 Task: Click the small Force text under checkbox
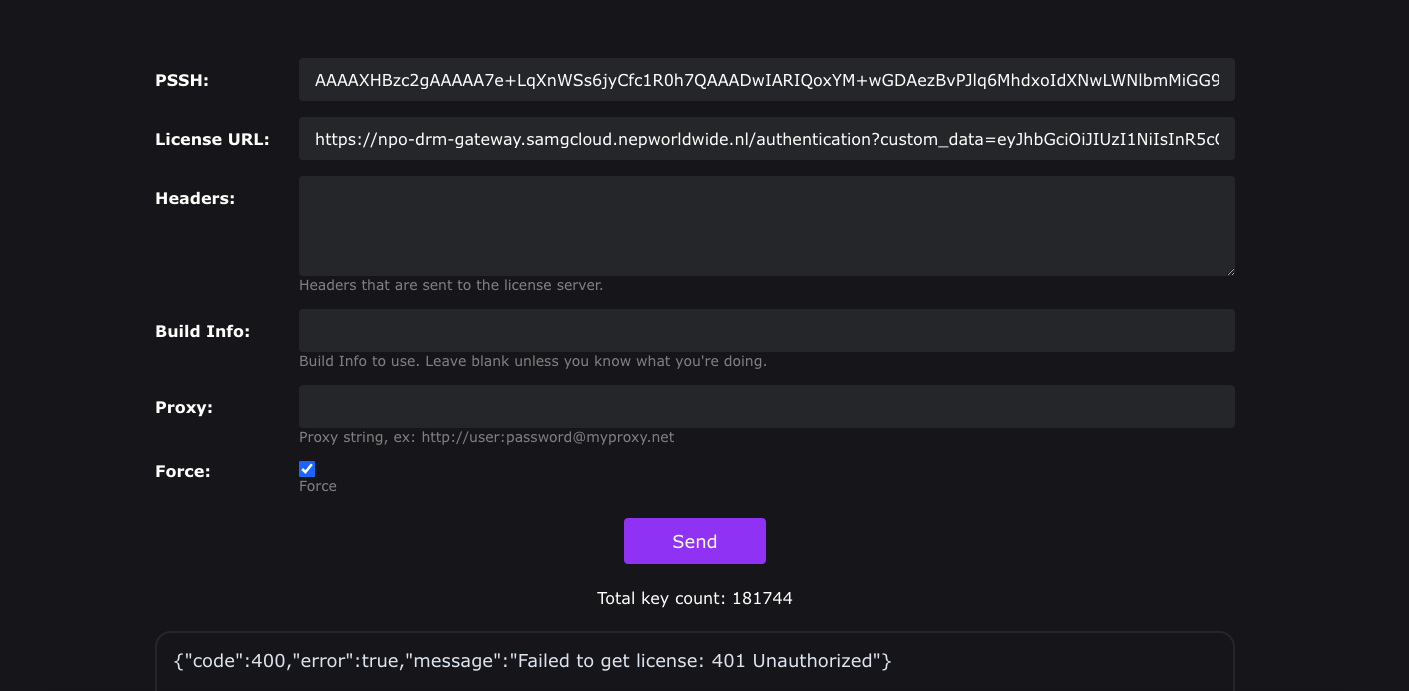pos(318,486)
